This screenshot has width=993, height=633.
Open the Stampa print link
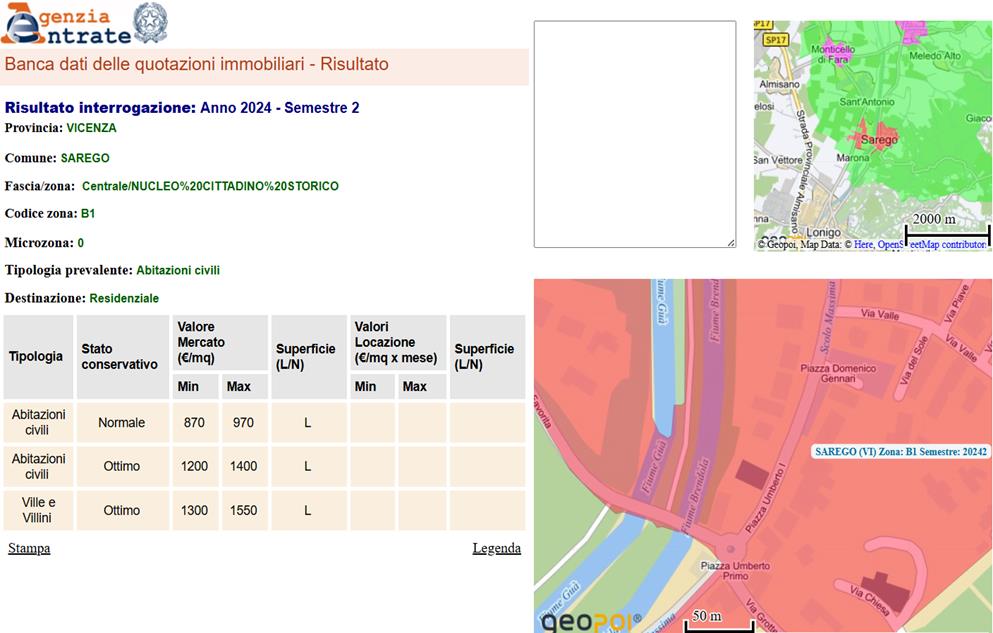pyautogui.click(x=29, y=548)
